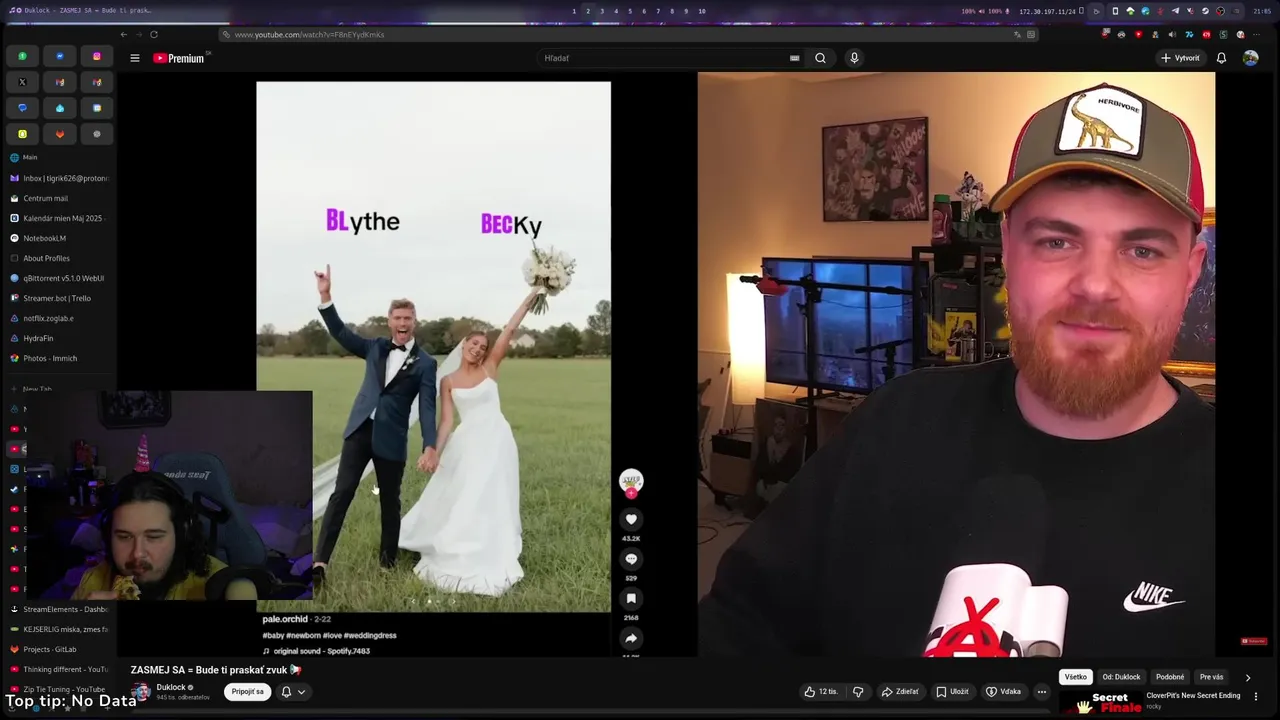Viewport: 1280px width, 720px height.
Task: Click the search magnifier button
Action: 820,58
